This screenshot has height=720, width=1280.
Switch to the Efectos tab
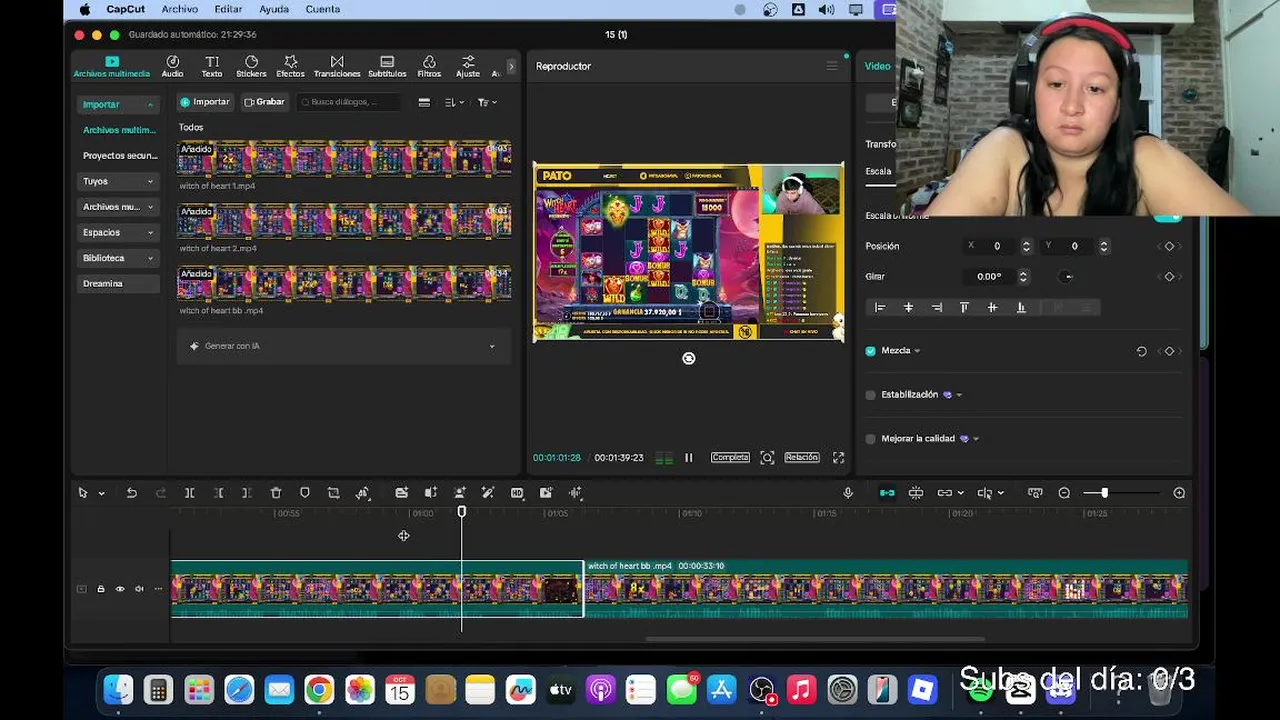(290, 67)
